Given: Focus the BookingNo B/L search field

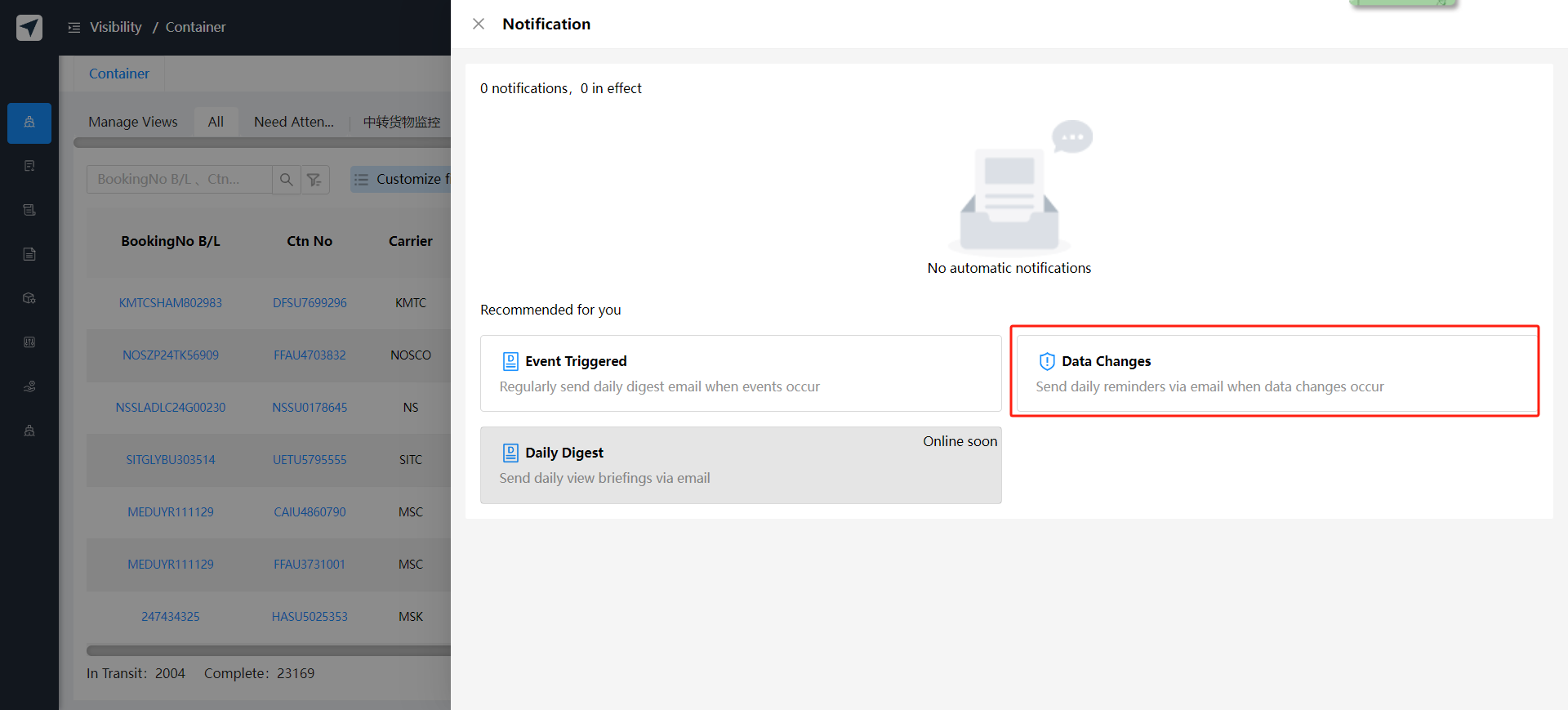Looking at the screenshot, I should click(x=180, y=180).
